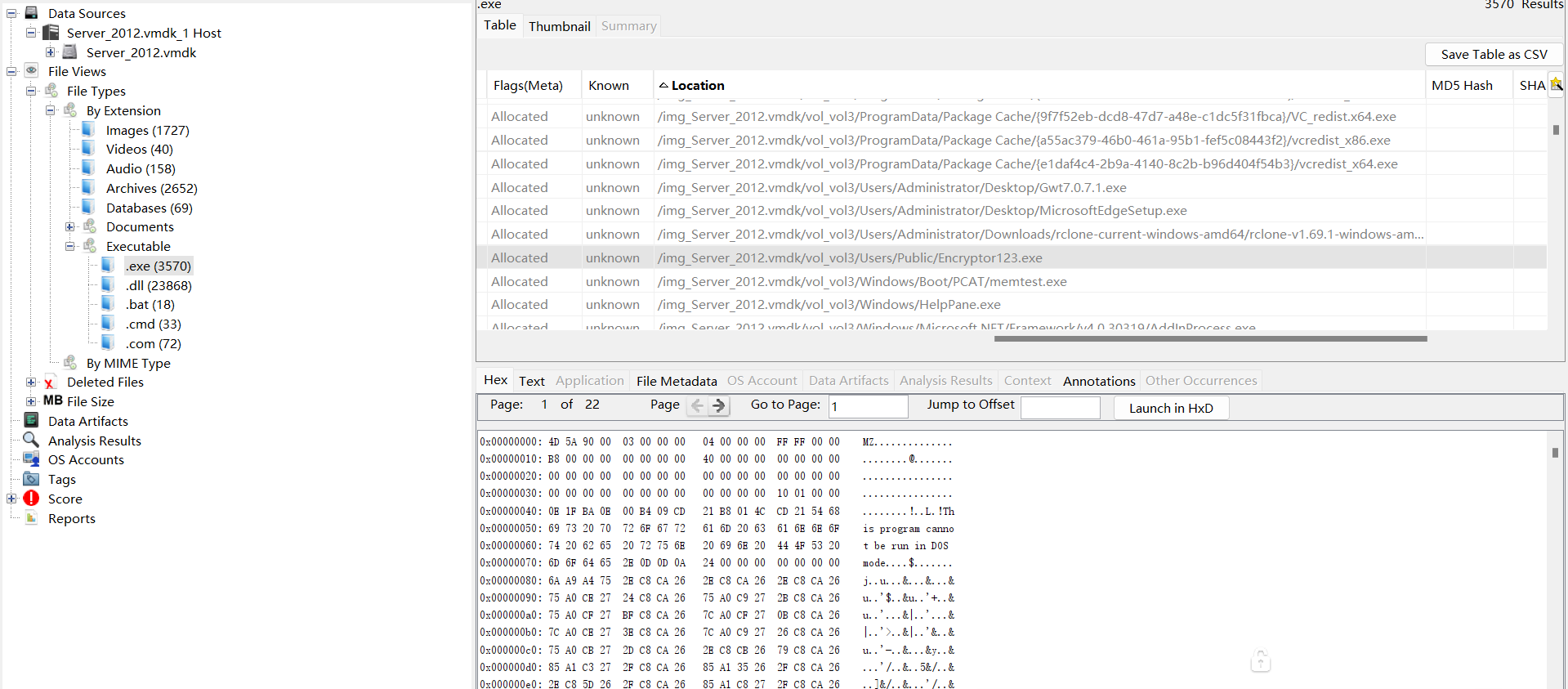1568x689 pixels.
Task: Click the Executable group icon
Action: pyautogui.click(x=91, y=246)
